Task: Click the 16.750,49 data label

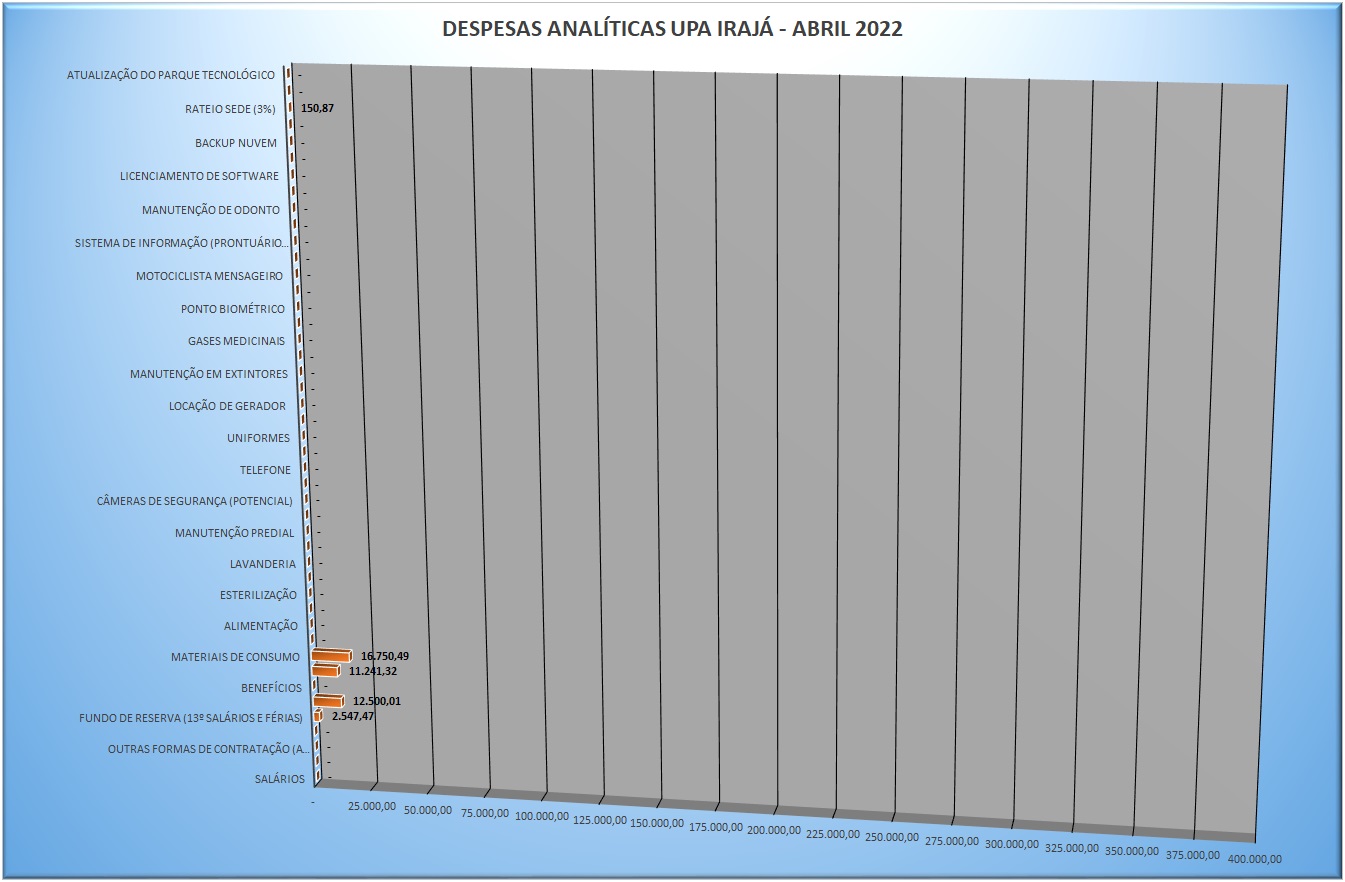Action: point(385,656)
